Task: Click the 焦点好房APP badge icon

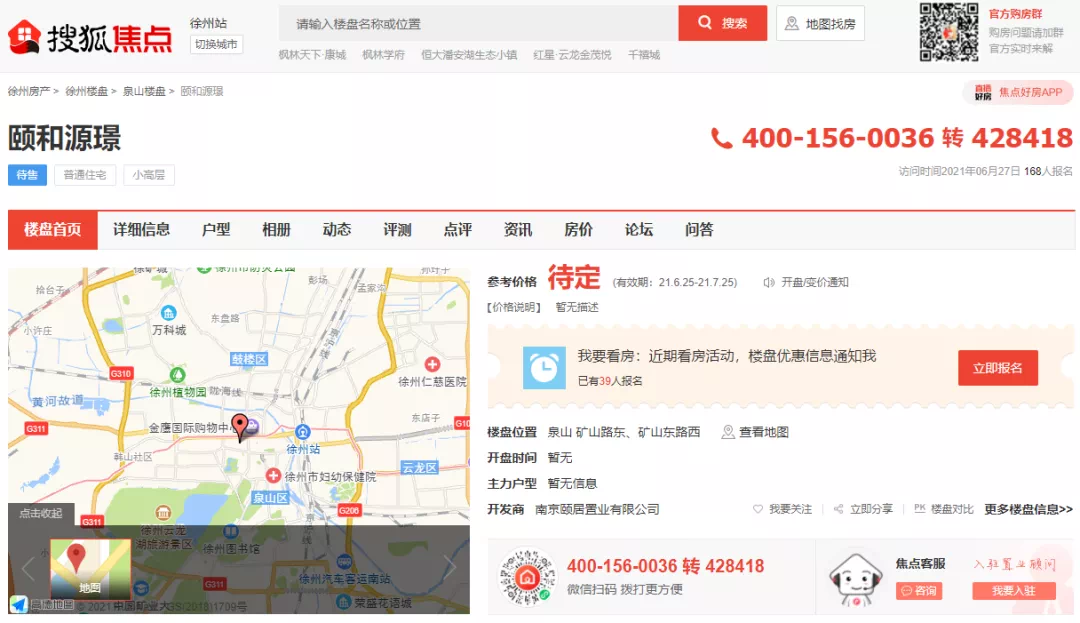Action: 983,92
